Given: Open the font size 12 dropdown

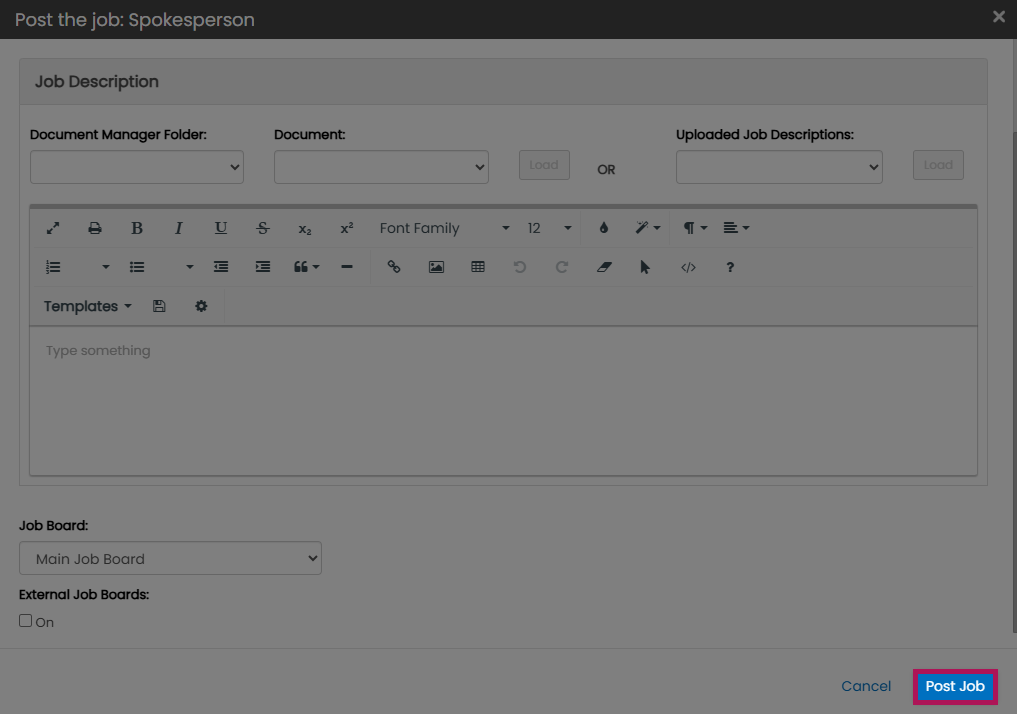Looking at the screenshot, I should [549, 228].
